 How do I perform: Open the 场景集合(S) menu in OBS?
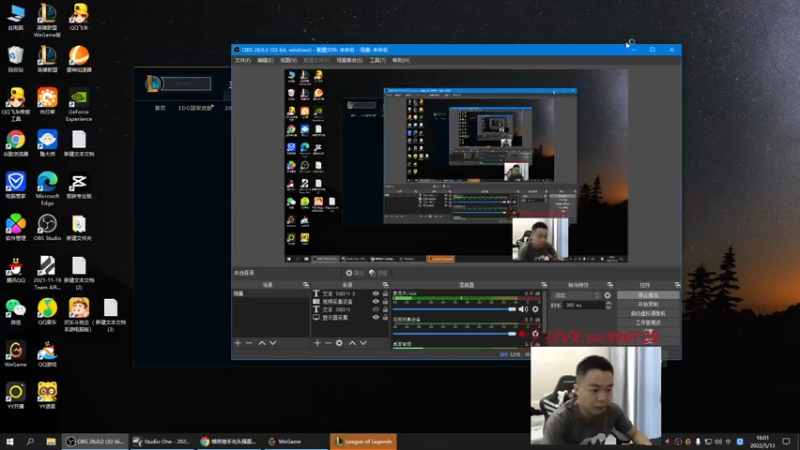pyautogui.click(x=349, y=60)
